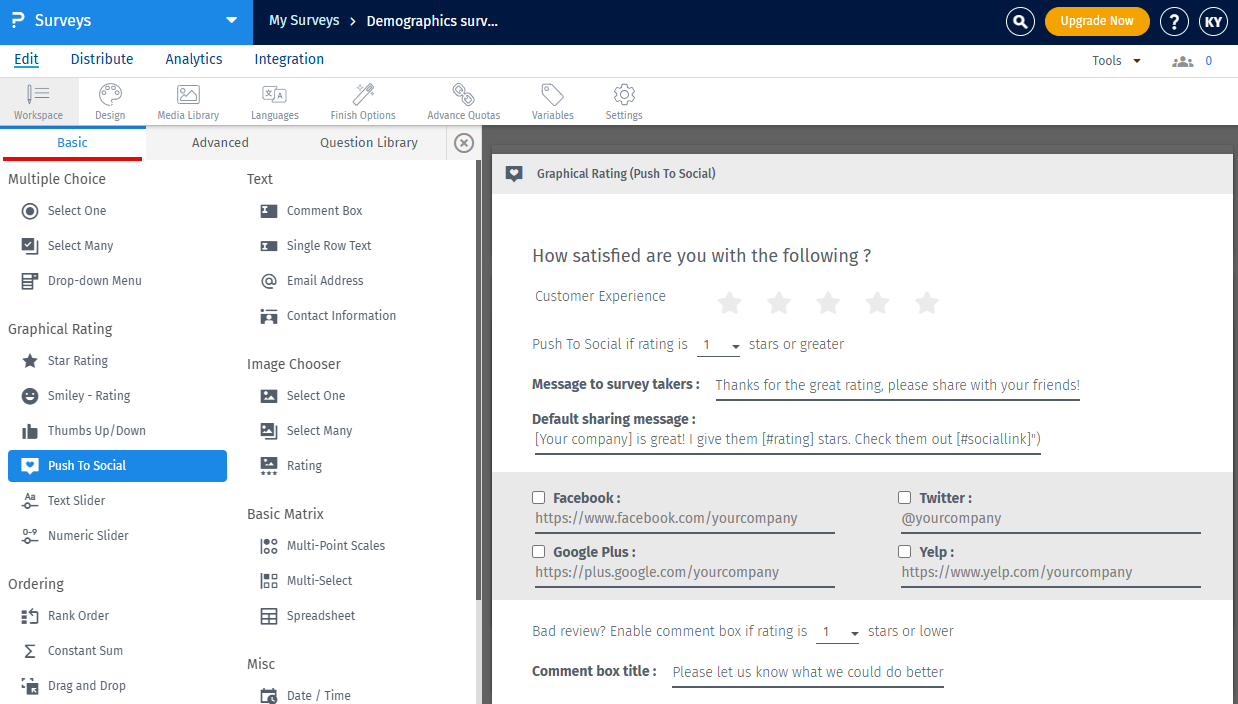Screen dimensions: 1238x704
Task: Switch to the Analytics tab
Action: (194, 59)
